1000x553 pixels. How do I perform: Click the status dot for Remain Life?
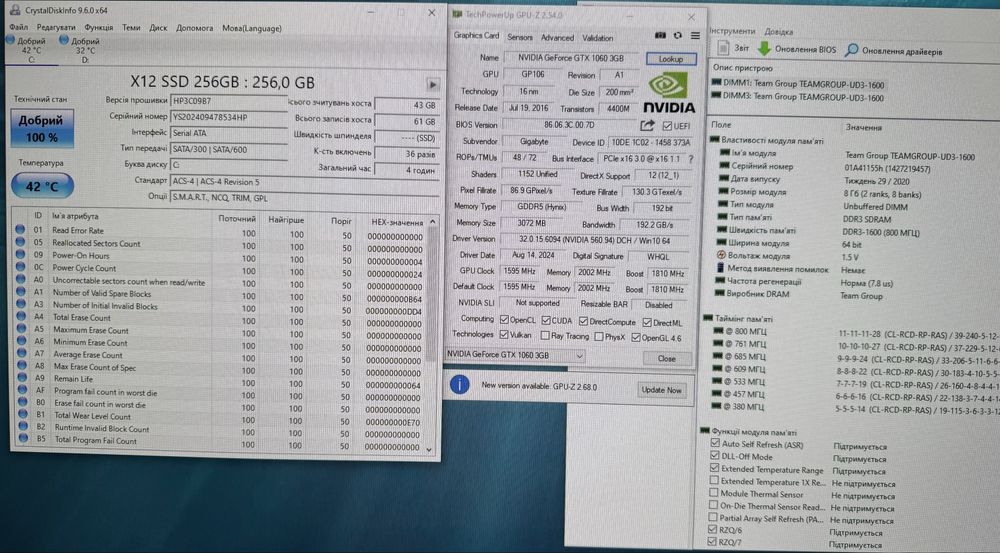coord(22,378)
